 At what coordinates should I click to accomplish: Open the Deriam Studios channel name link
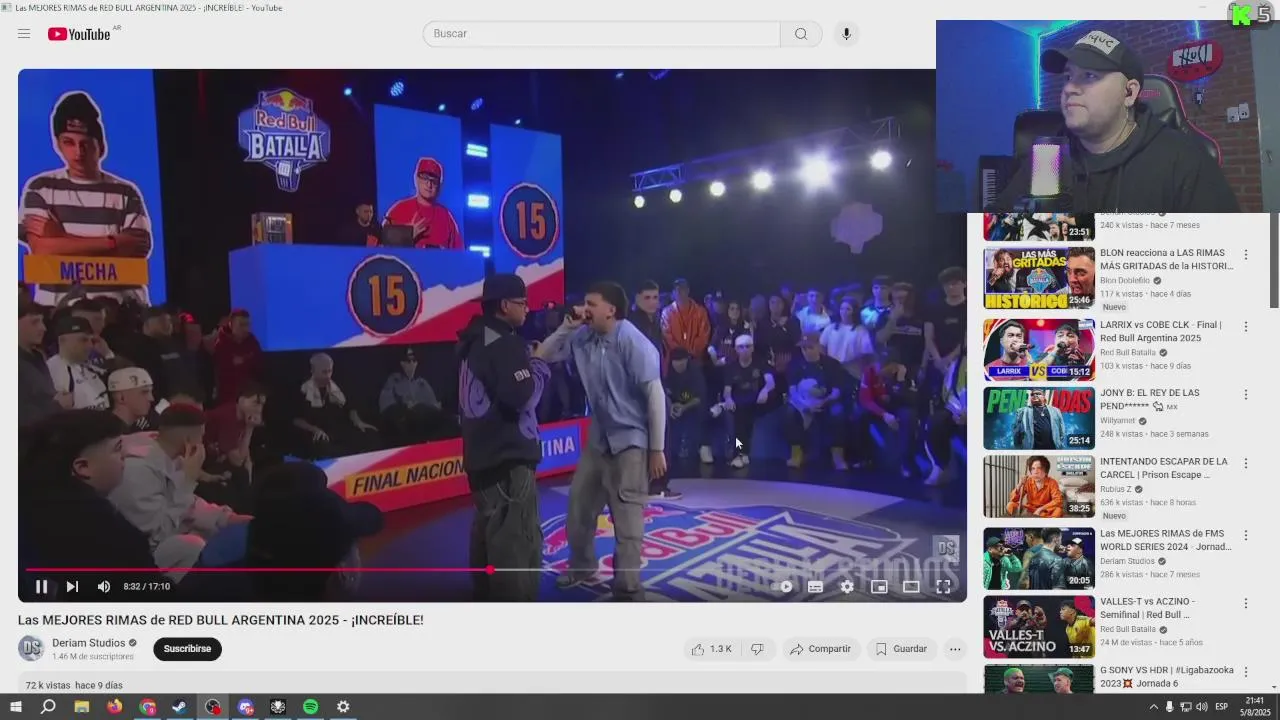pyautogui.click(x=89, y=643)
